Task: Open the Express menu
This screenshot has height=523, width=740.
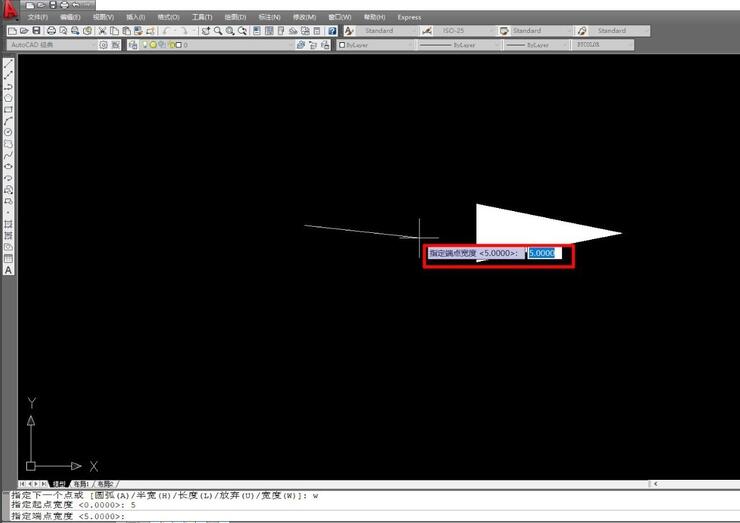Action: coord(409,17)
